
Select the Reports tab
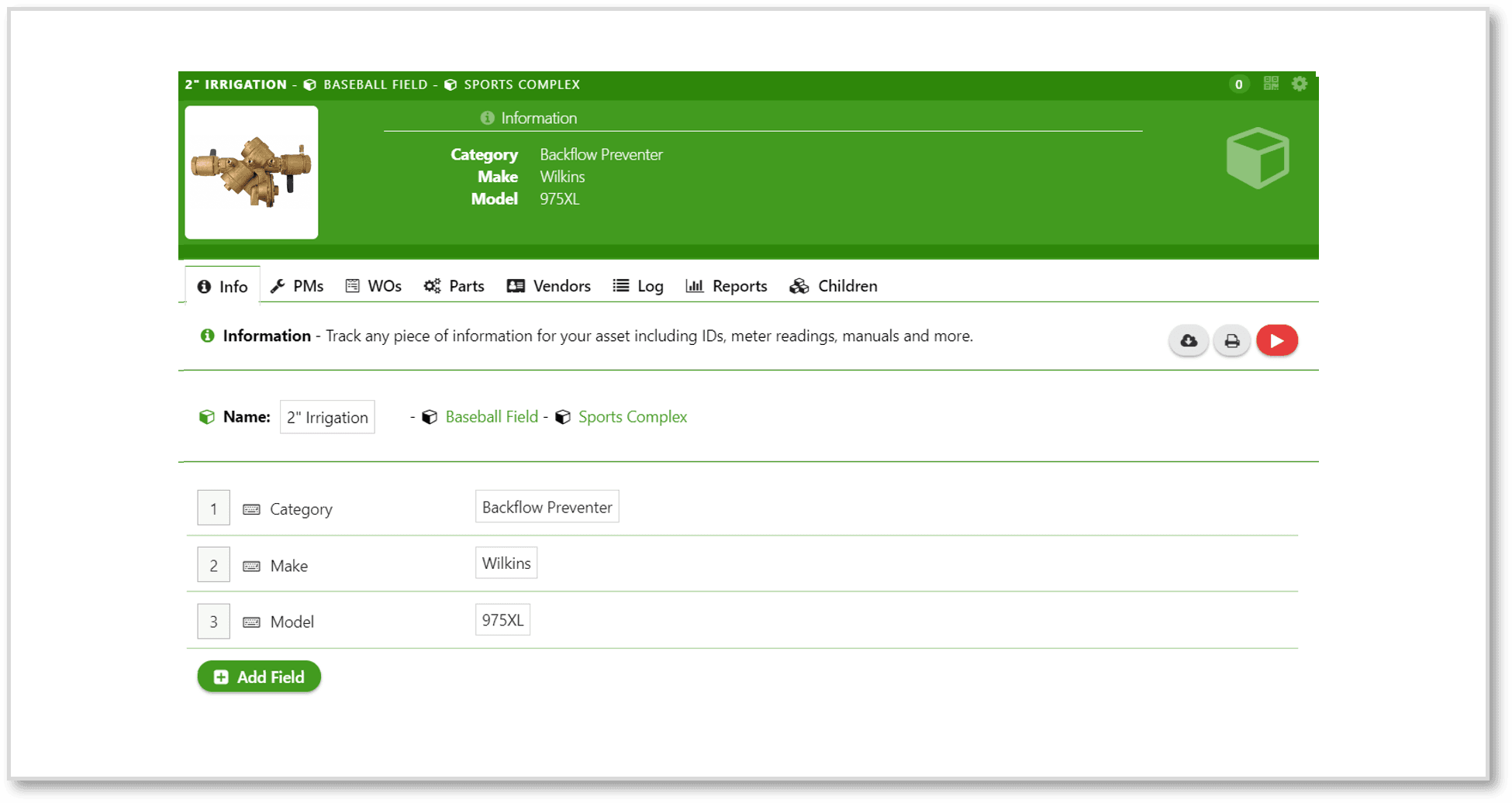(x=727, y=286)
